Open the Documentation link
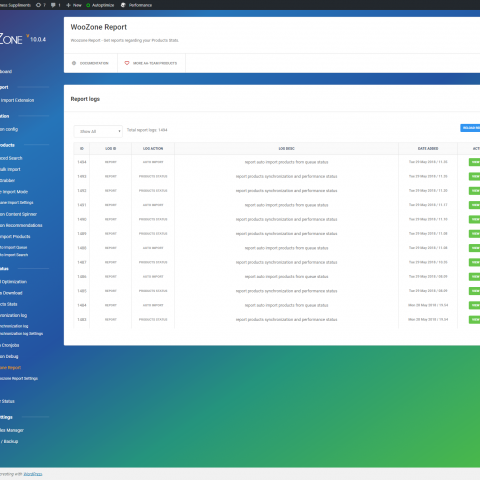Viewport: 480px width, 480px height. pos(94,63)
